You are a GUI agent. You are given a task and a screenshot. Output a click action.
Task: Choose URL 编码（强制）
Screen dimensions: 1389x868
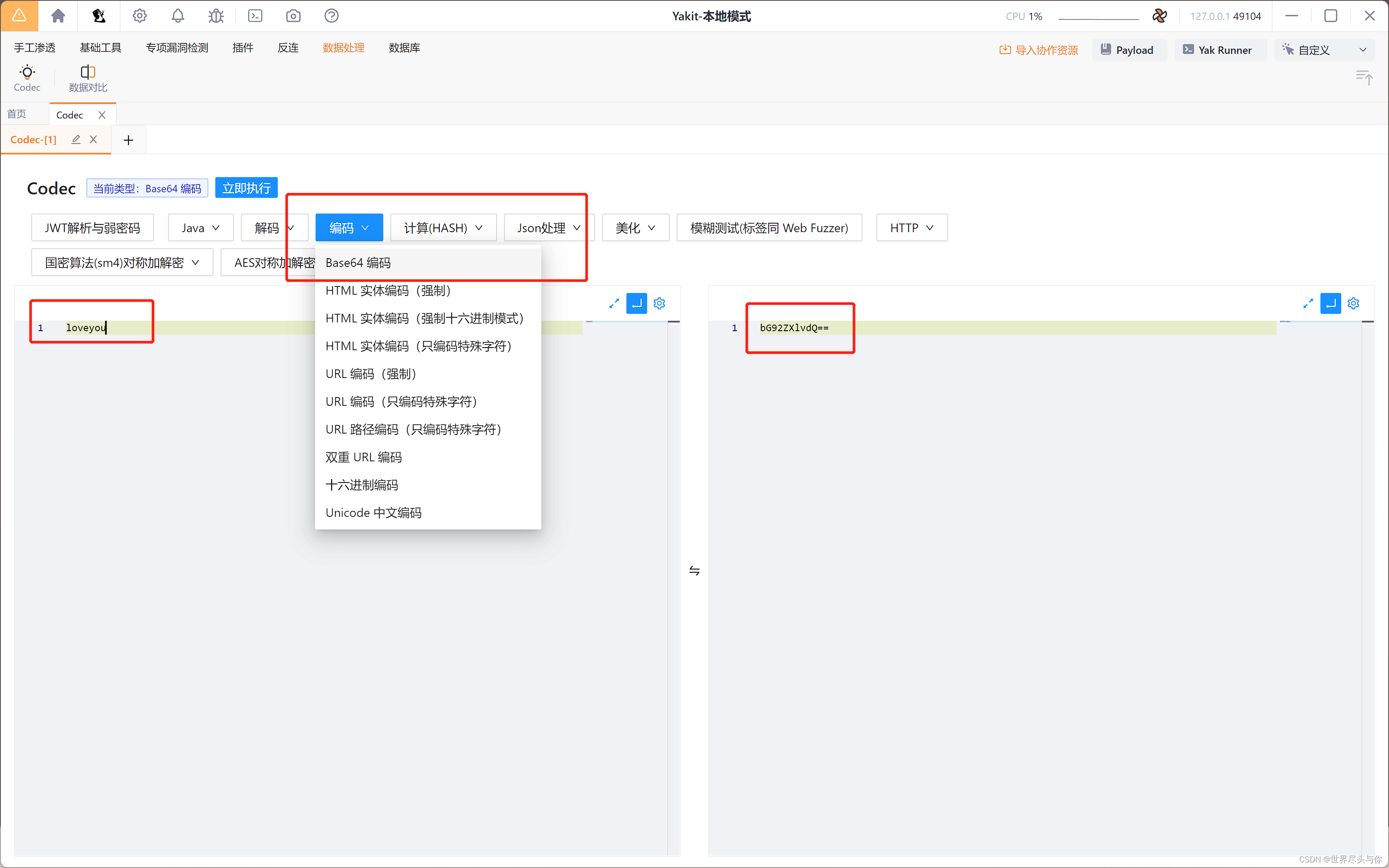pyautogui.click(x=428, y=374)
